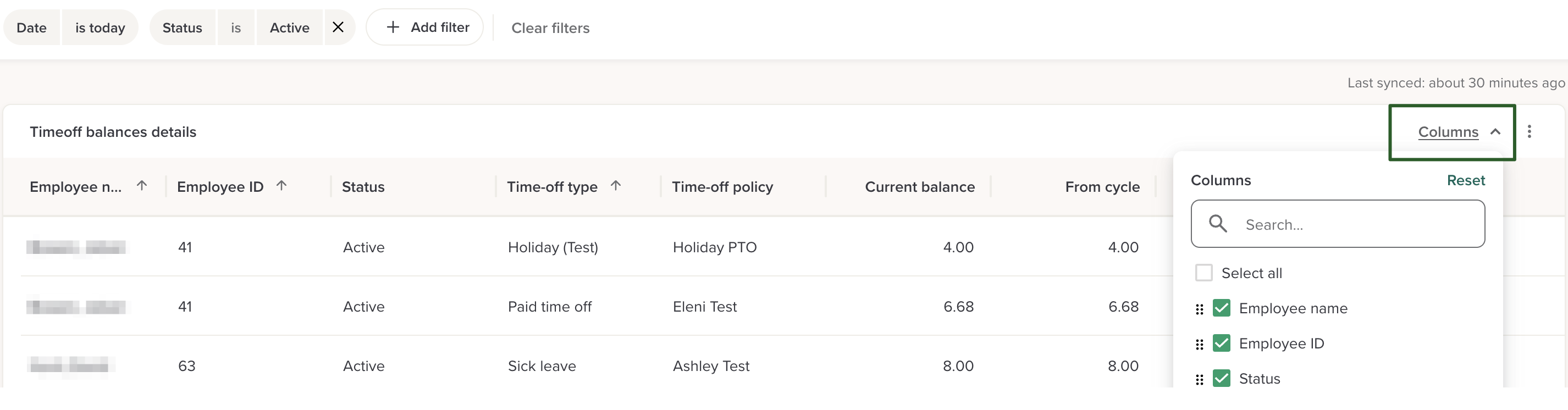Click the three-dot more options icon
This screenshot has width=1568, height=410.
1529,131
